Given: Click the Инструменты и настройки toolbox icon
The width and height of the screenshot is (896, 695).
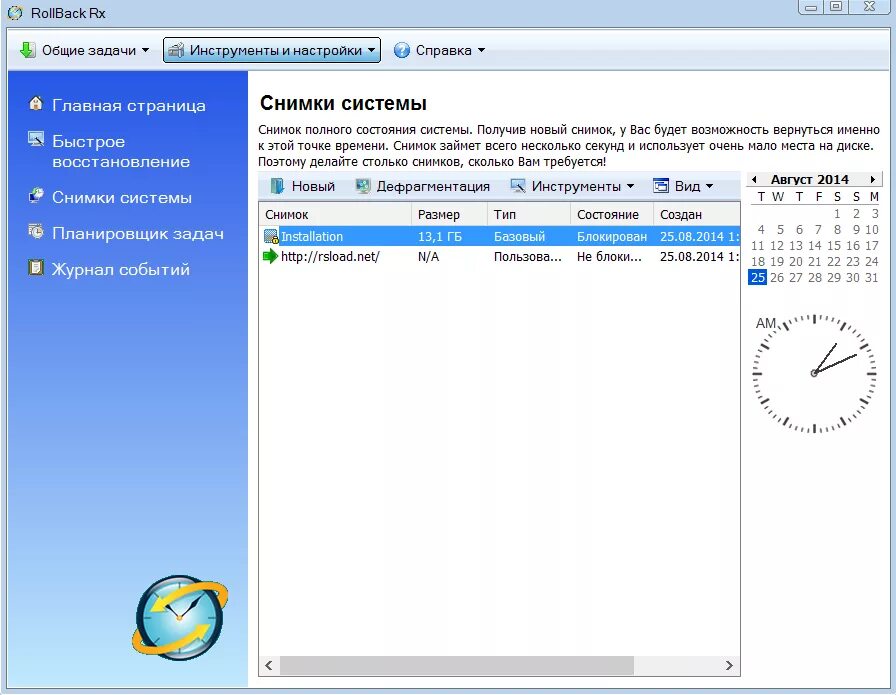Looking at the screenshot, I should (176, 50).
